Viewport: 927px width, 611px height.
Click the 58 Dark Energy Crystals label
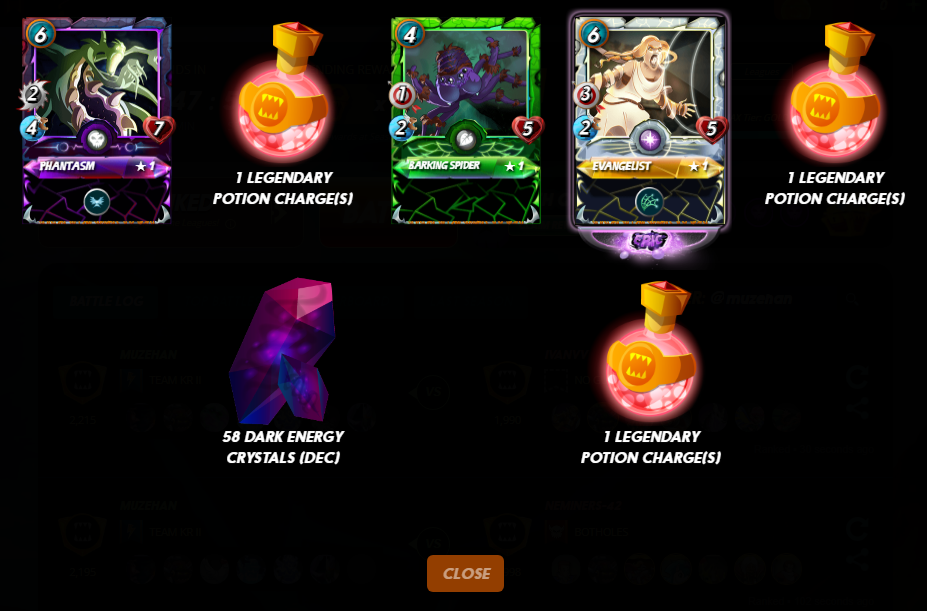tap(283, 447)
